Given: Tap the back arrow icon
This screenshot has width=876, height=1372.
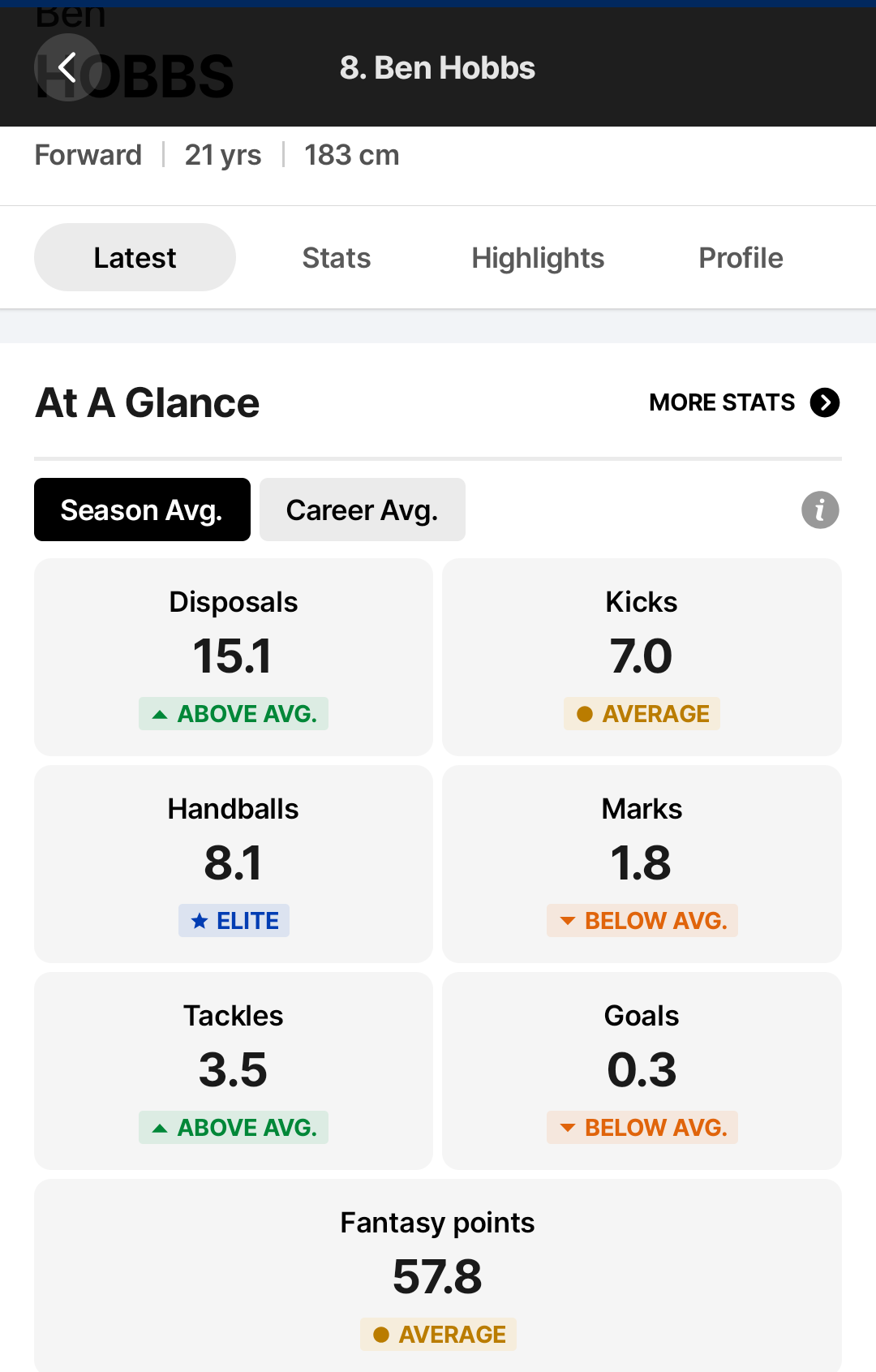Looking at the screenshot, I should pos(67,67).
